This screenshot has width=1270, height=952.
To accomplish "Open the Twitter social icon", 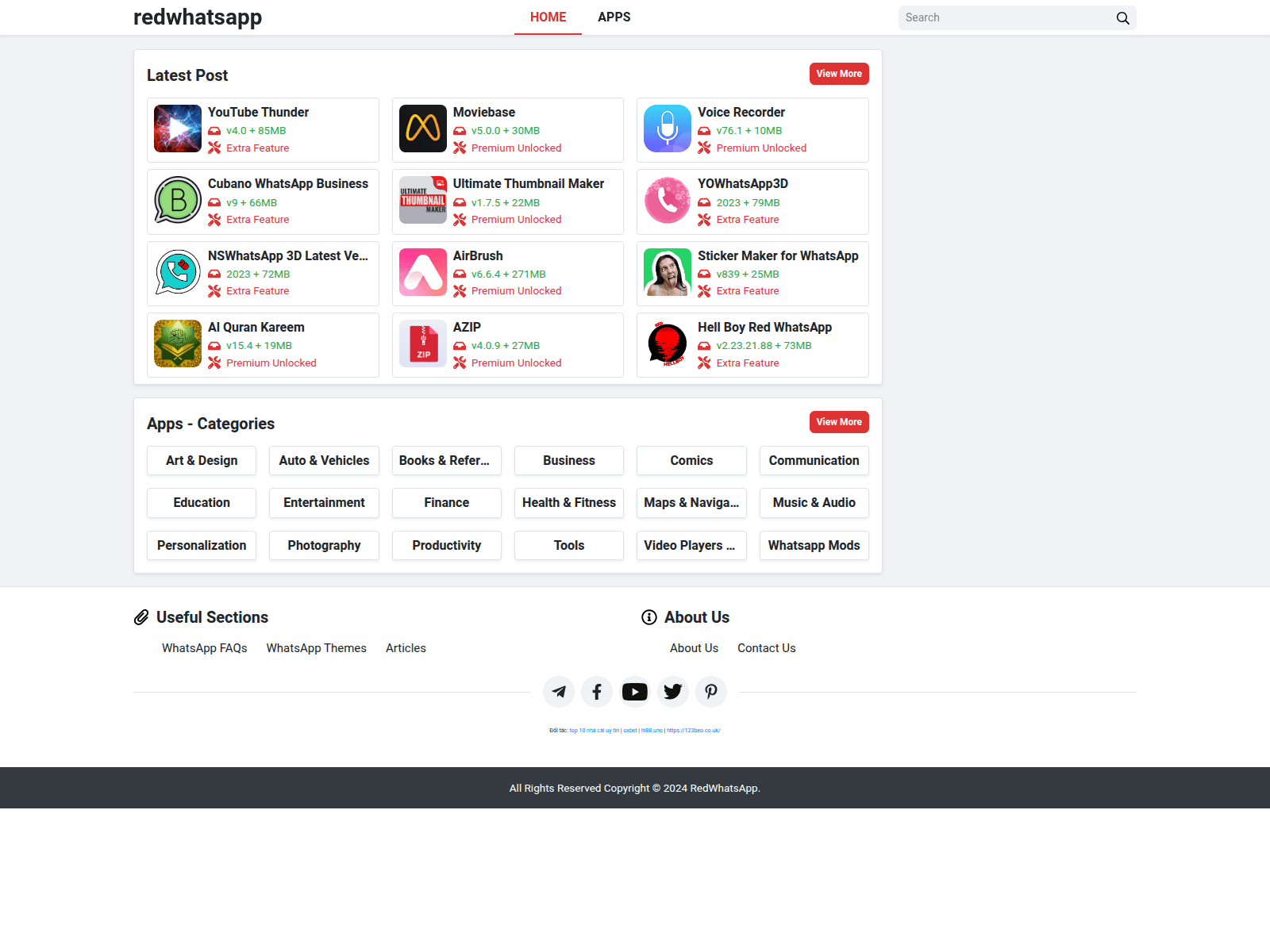I will tap(673, 692).
